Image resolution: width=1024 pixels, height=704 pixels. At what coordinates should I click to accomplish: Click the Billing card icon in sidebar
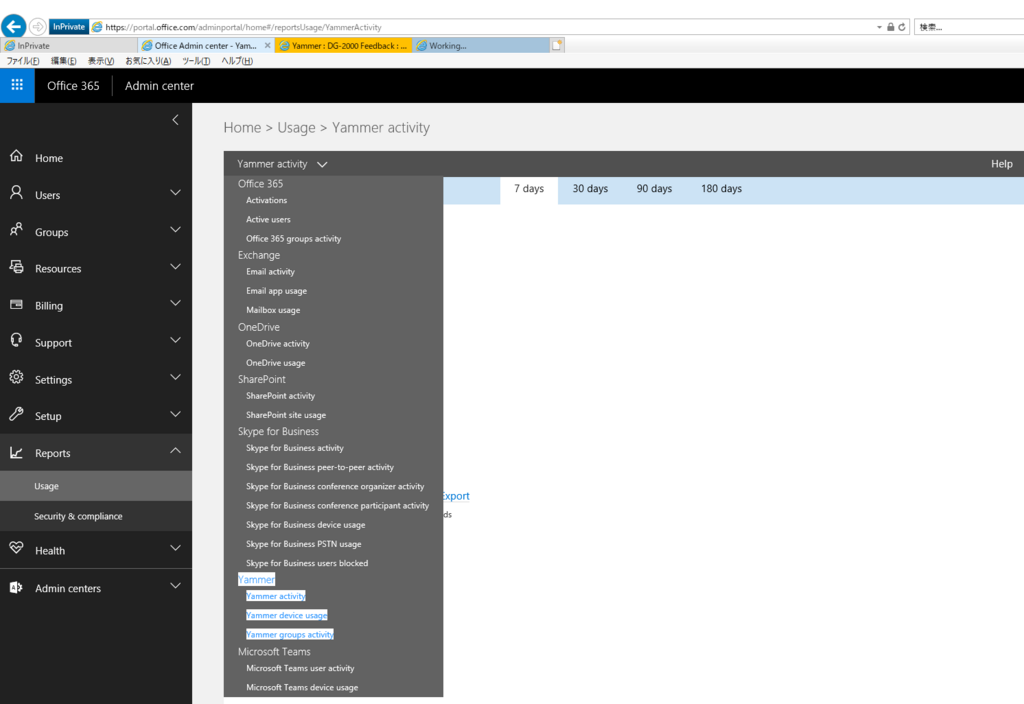[x=16, y=304]
